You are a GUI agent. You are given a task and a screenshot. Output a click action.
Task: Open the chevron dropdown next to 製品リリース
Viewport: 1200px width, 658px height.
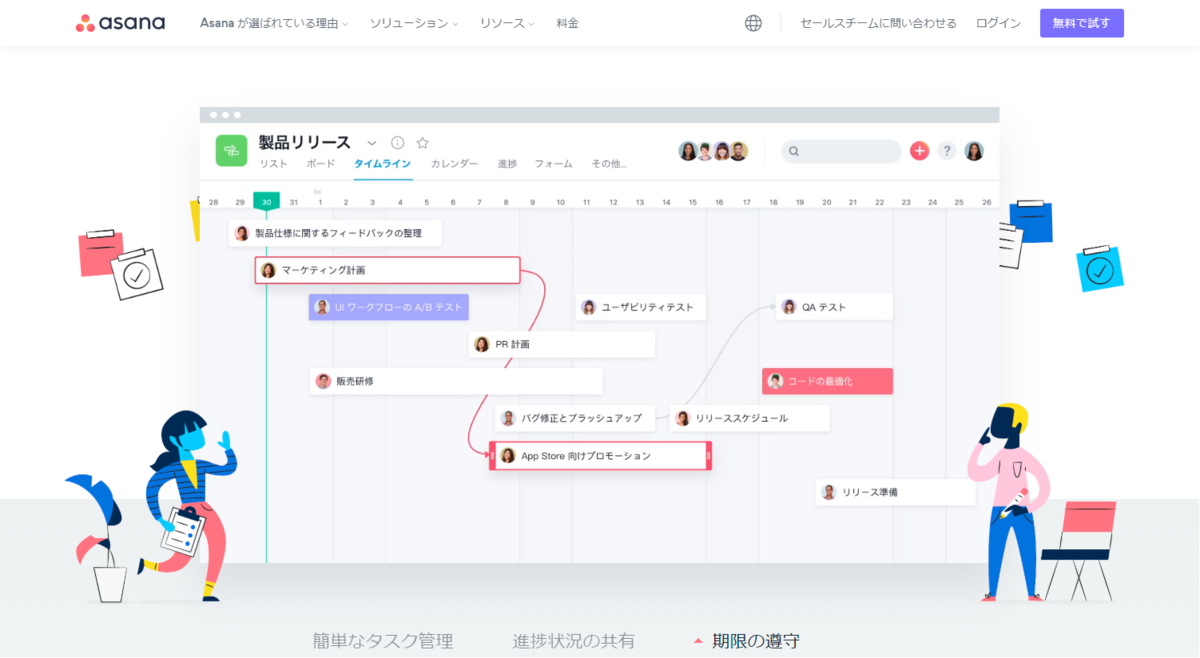point(370,142)
